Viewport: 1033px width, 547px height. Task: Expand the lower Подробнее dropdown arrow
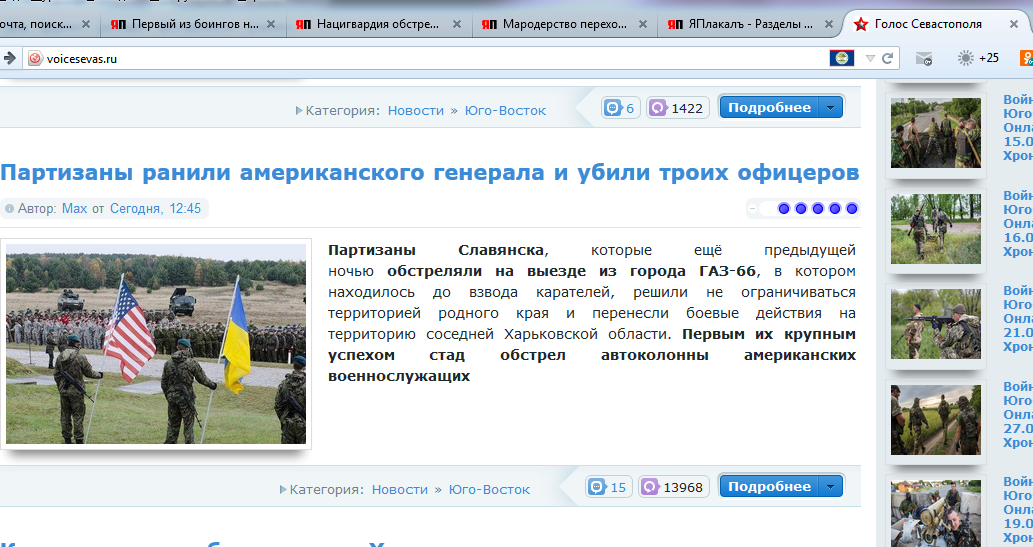coord(830,486)
